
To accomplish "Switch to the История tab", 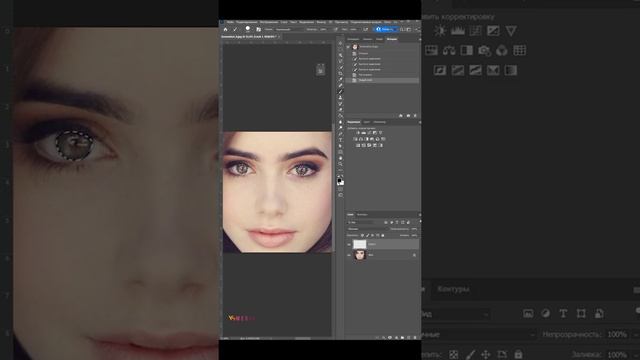I will (392, 39).
